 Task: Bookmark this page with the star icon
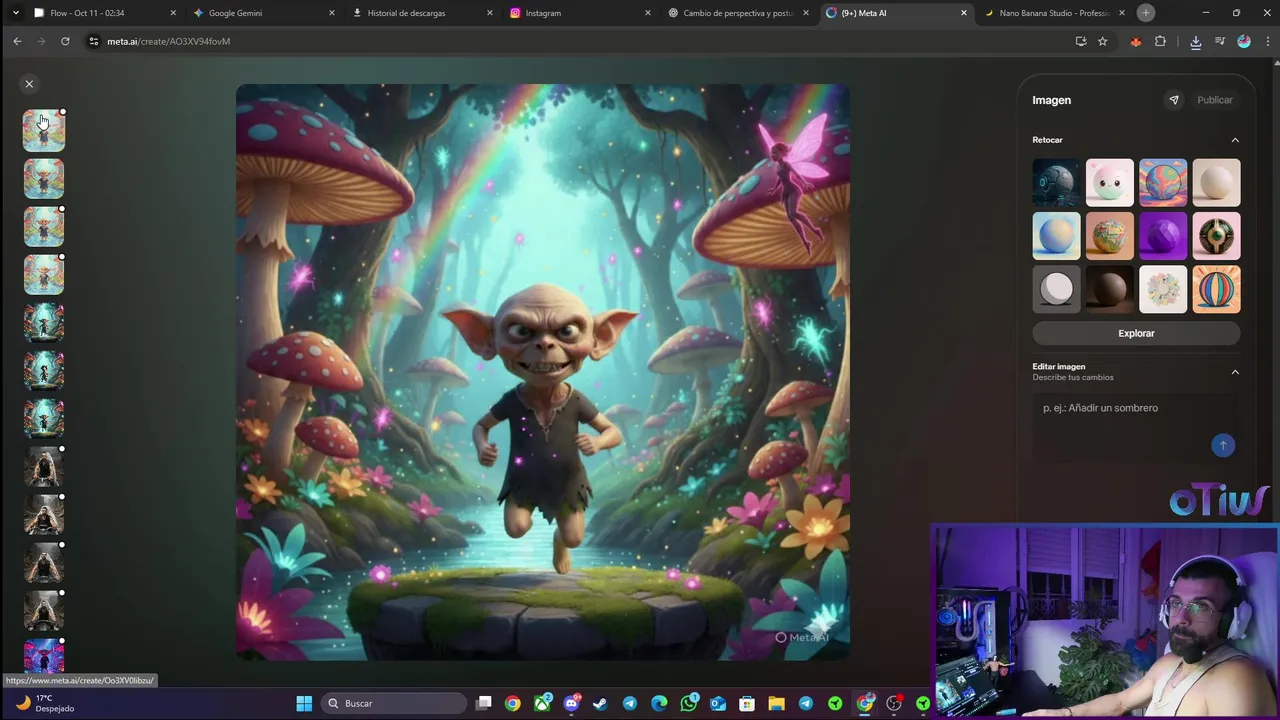(1103, 41)
